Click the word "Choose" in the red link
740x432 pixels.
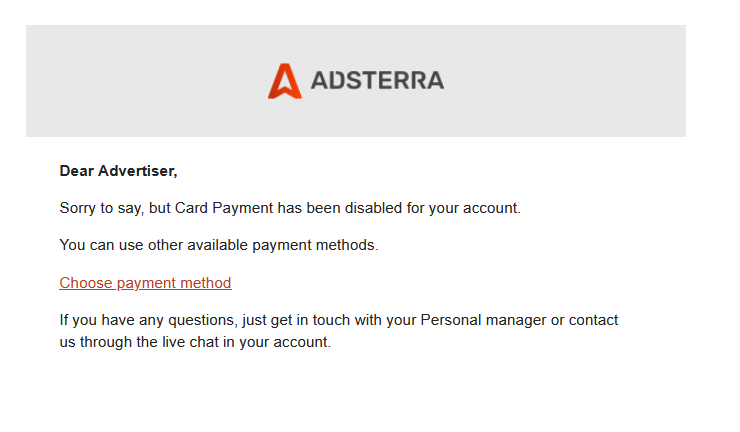pyautogui.click(x=86, y=283)
